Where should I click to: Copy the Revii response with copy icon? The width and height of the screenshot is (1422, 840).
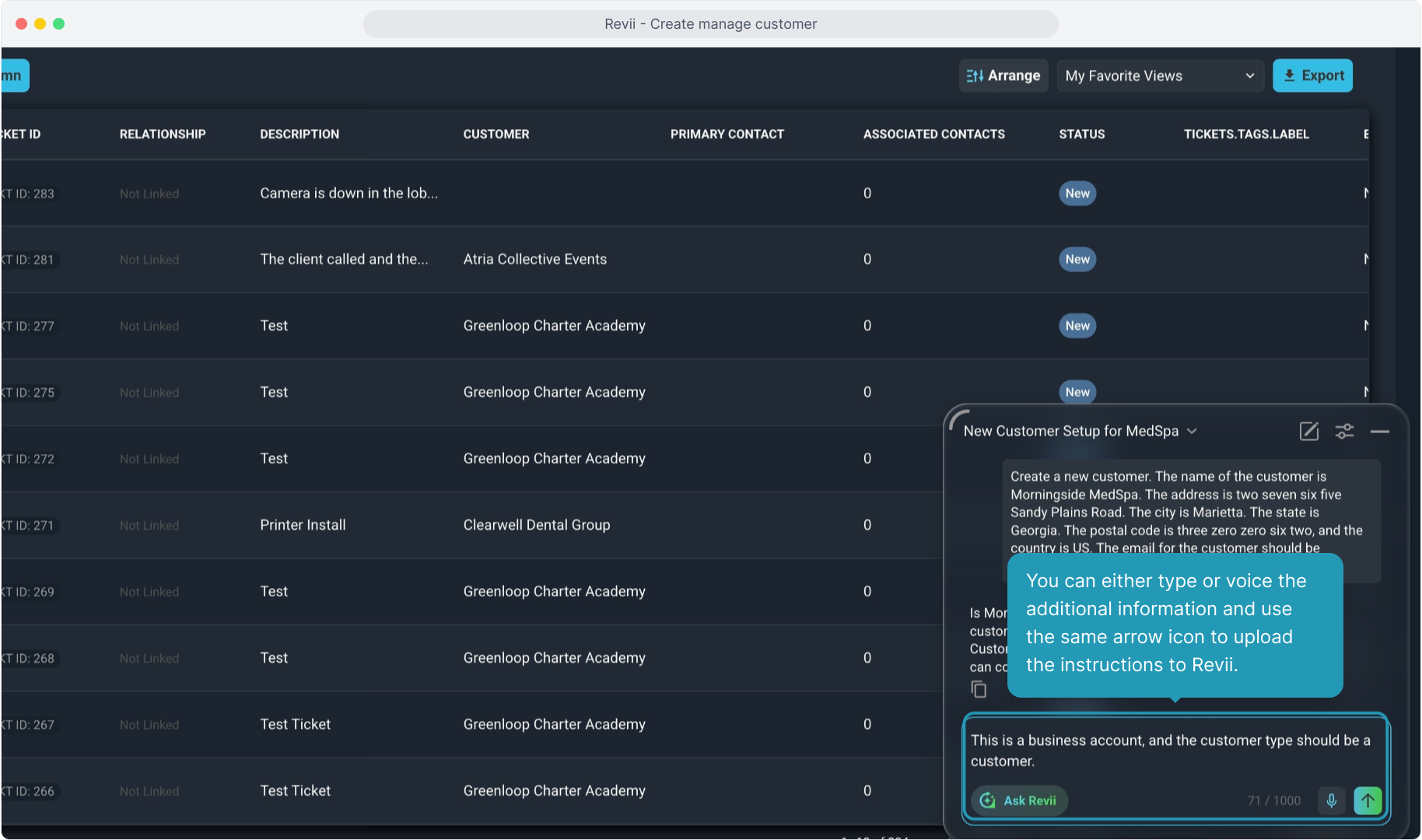979,689
